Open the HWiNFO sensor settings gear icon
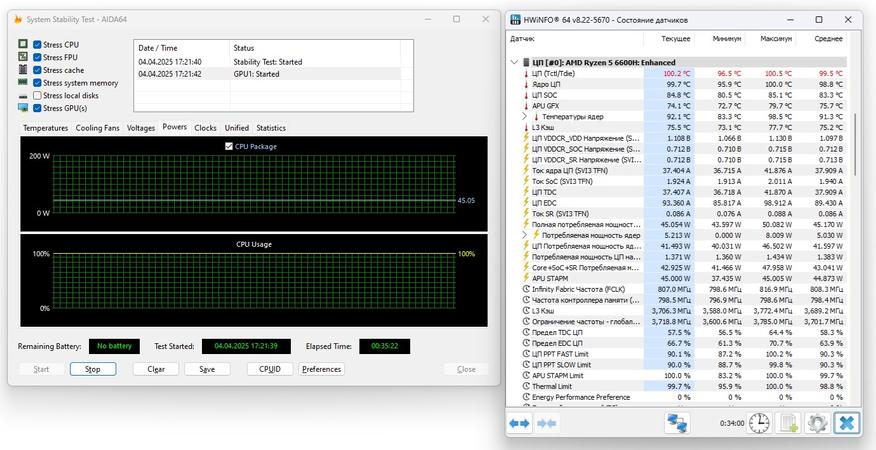 [817, 423]
